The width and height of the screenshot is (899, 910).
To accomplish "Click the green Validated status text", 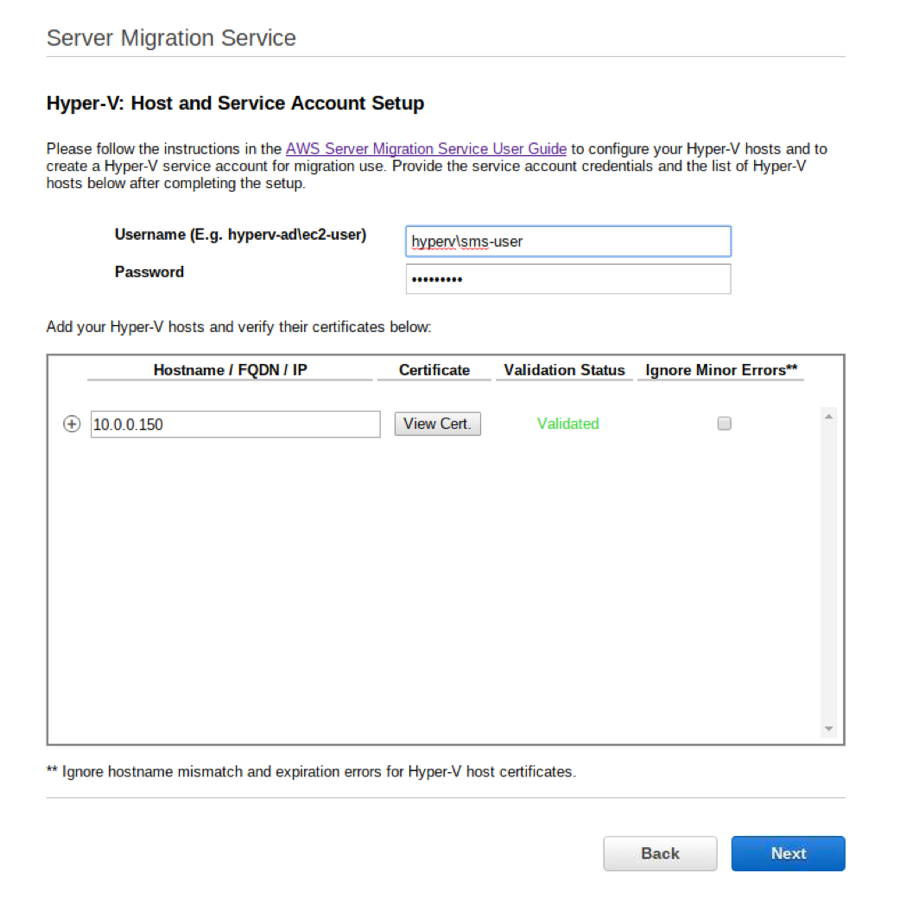I will click(568, 424).
